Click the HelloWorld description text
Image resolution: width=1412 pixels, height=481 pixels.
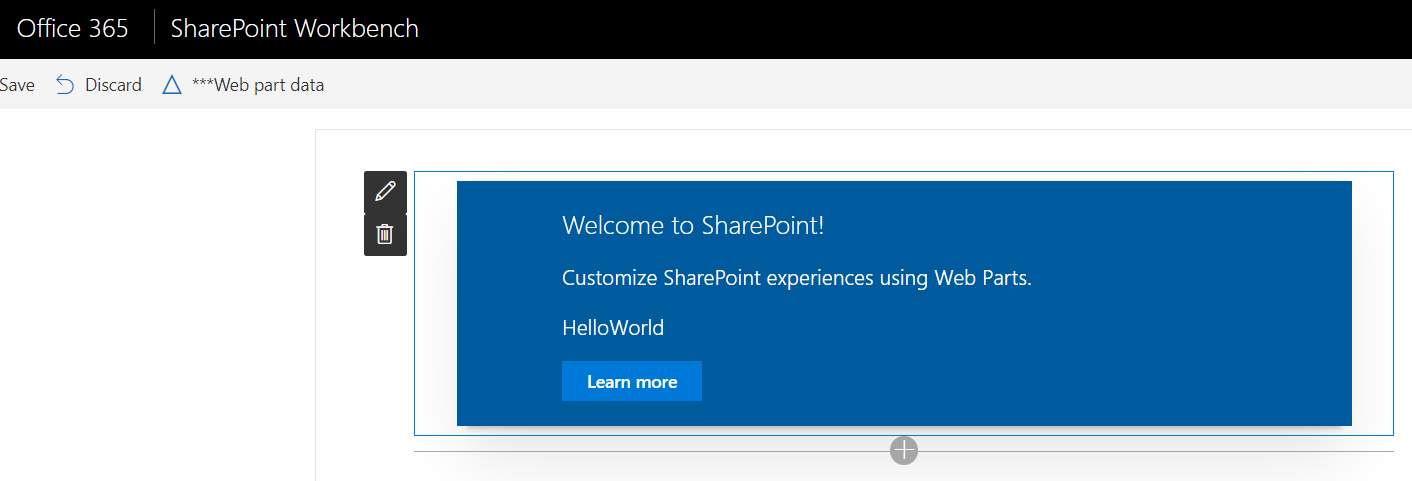613,327
